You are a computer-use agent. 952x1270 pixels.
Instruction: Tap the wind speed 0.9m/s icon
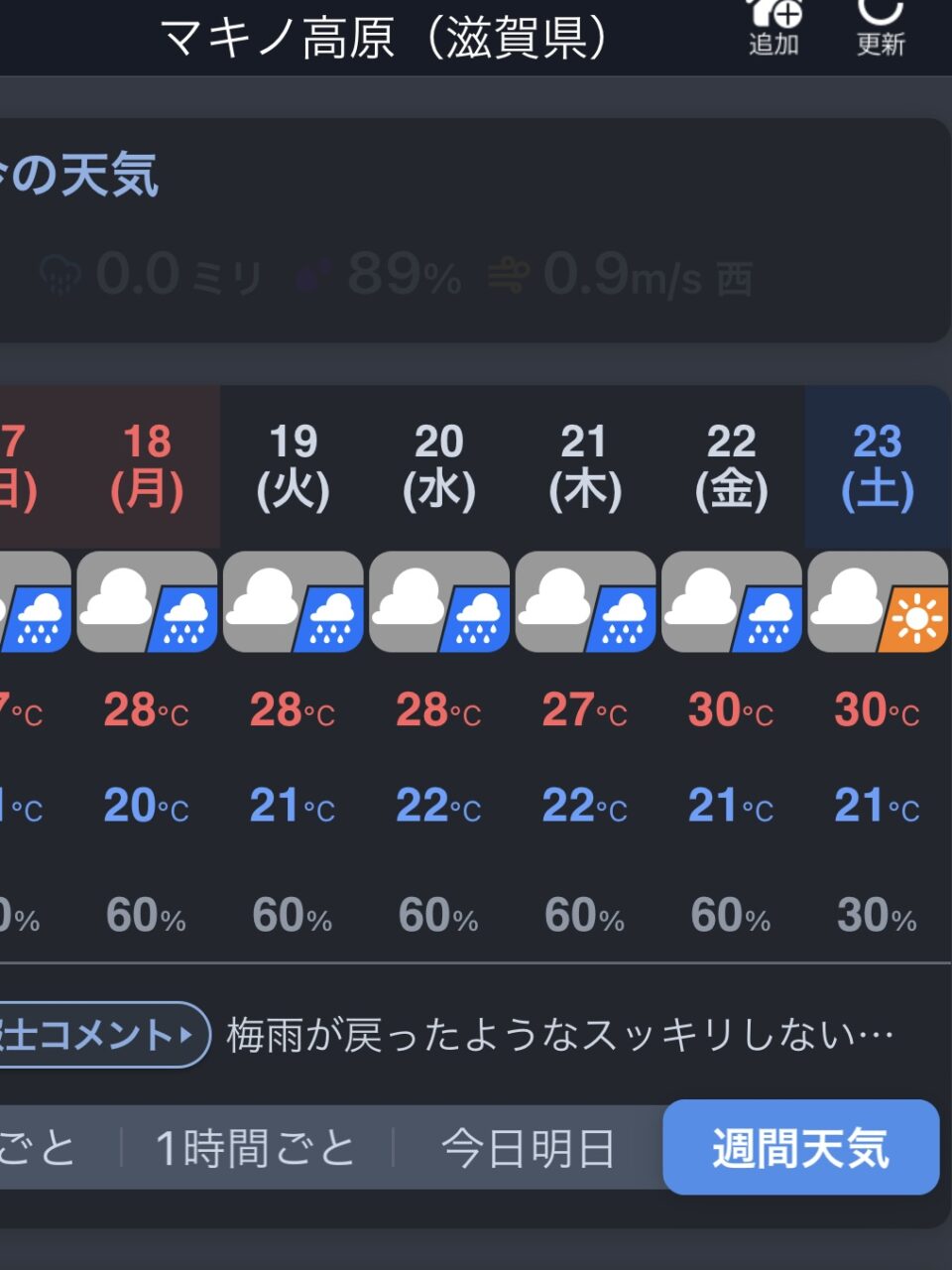click(508, 276)
